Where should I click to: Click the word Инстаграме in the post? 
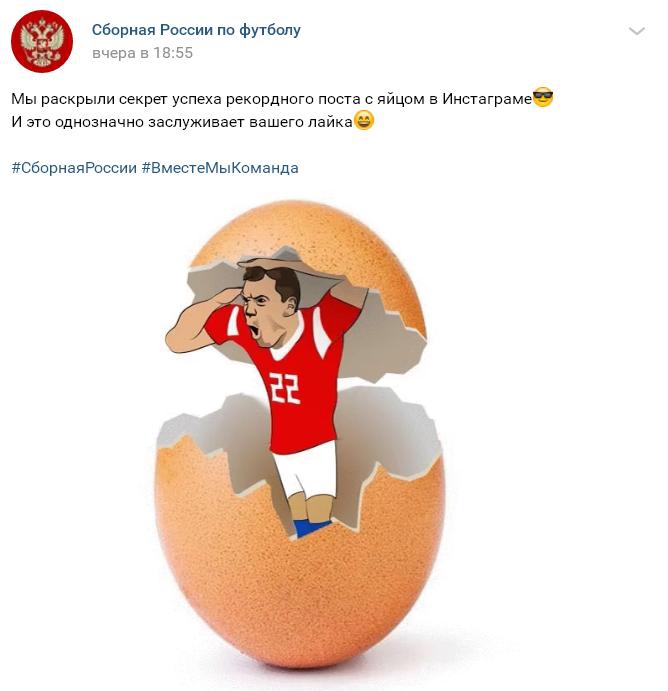pyautogui.click(x=487, y=99)
